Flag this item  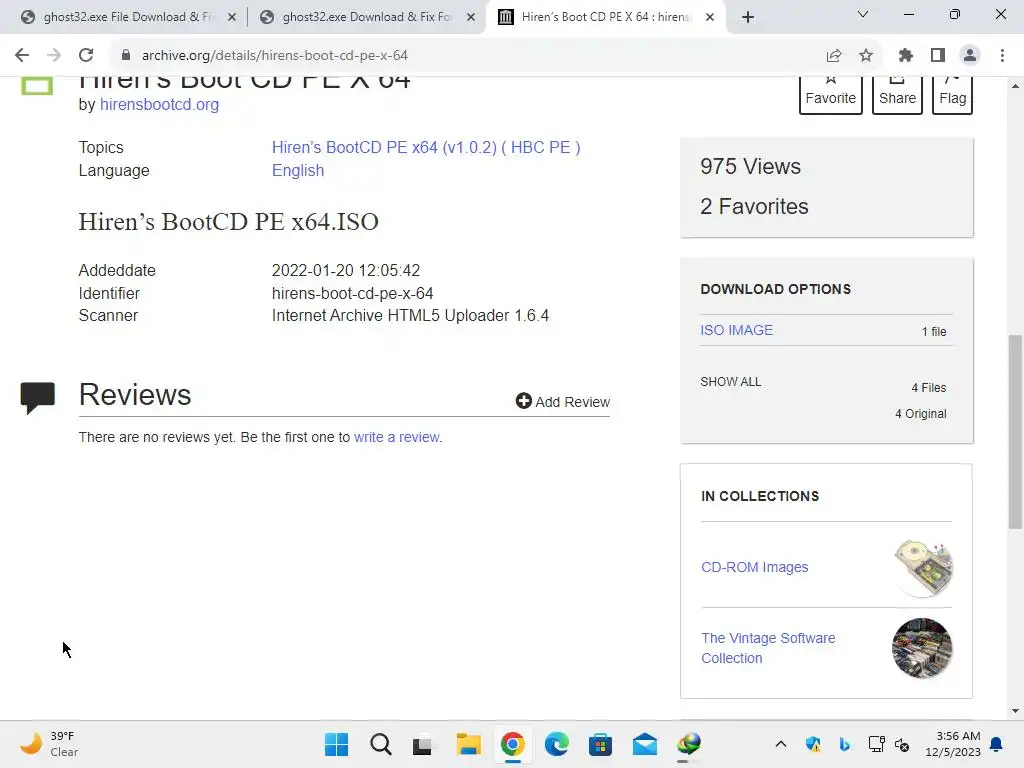[952, 95]
